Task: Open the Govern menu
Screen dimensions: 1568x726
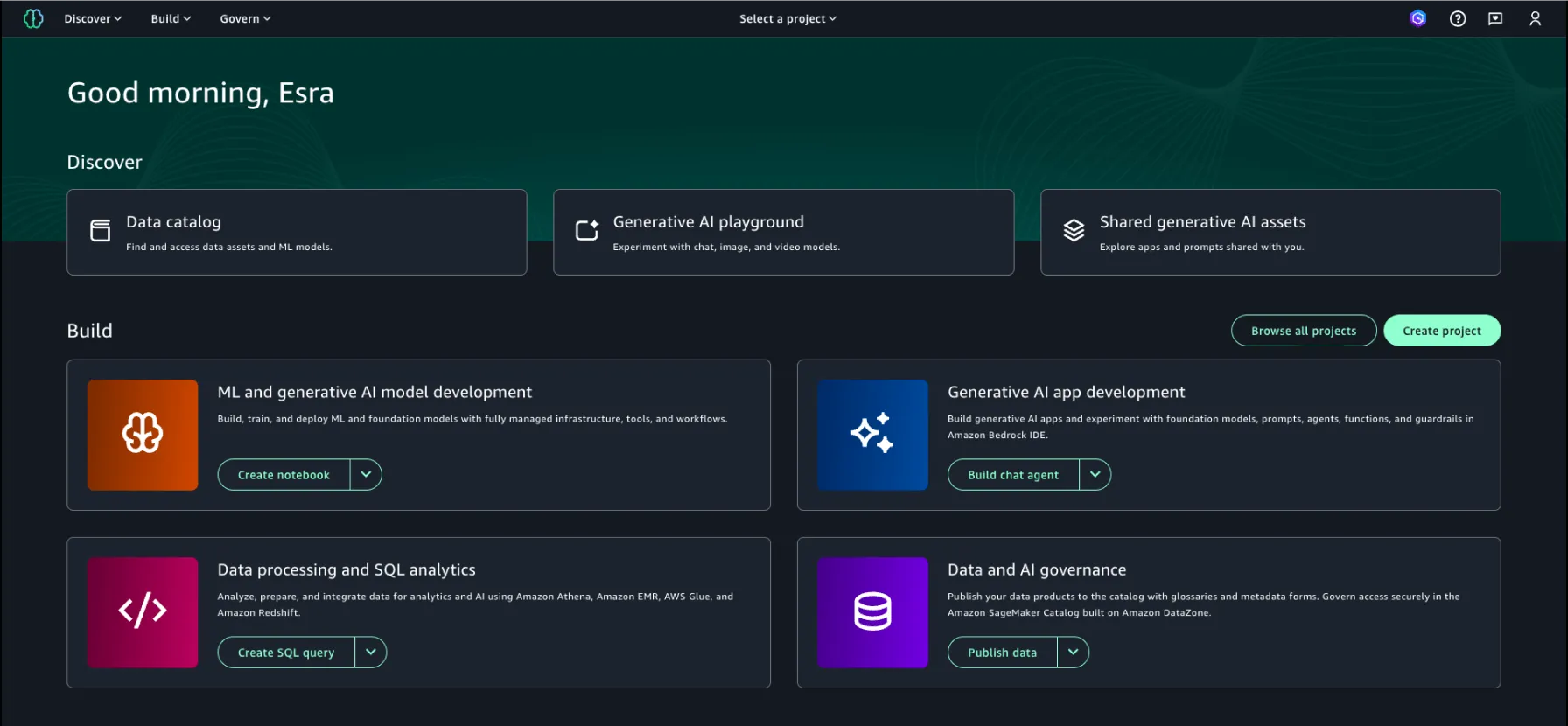Action: click(245, 18)
